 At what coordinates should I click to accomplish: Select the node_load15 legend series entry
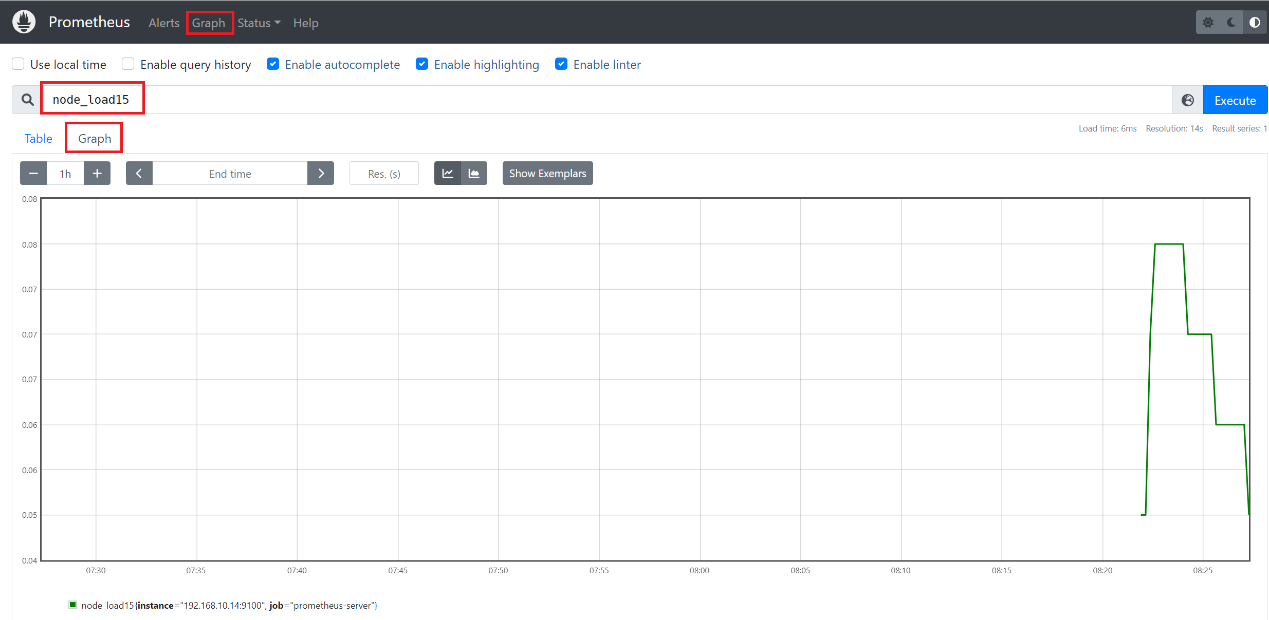coord(229,606)
